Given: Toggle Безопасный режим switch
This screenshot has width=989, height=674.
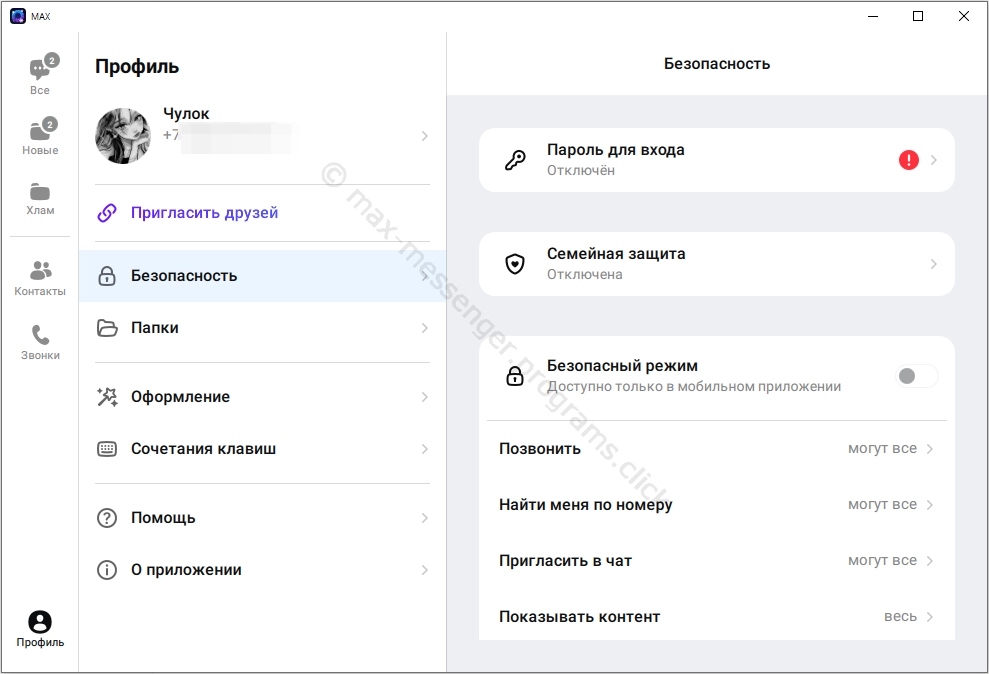Looking at the screenshot, I should tap(915, 376).
